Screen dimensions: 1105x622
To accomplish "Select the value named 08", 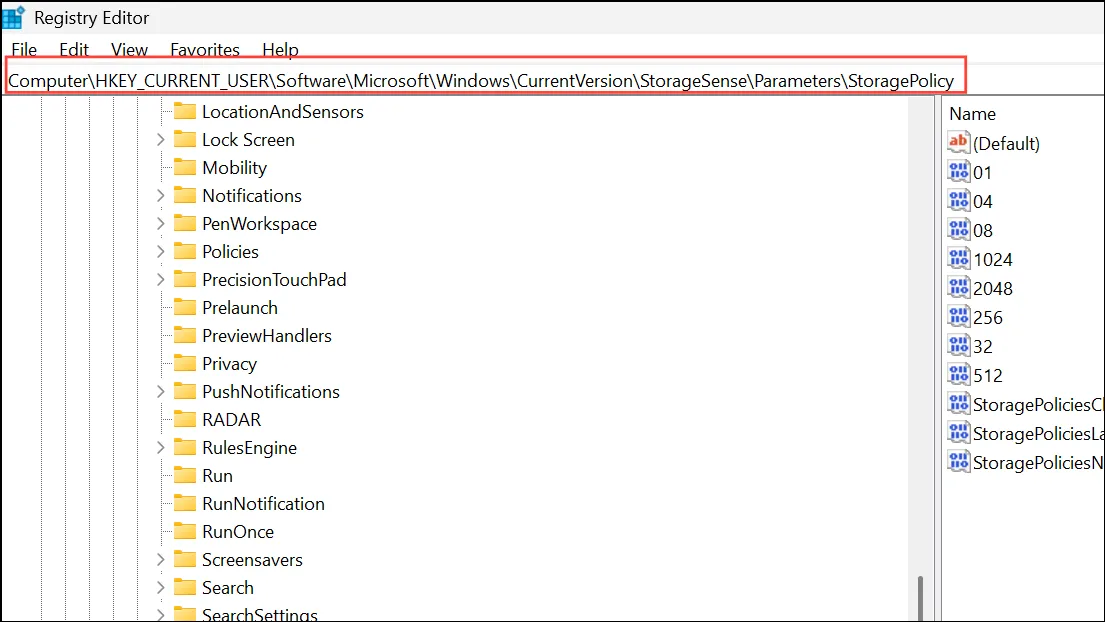I will click(x=982, y=230).
